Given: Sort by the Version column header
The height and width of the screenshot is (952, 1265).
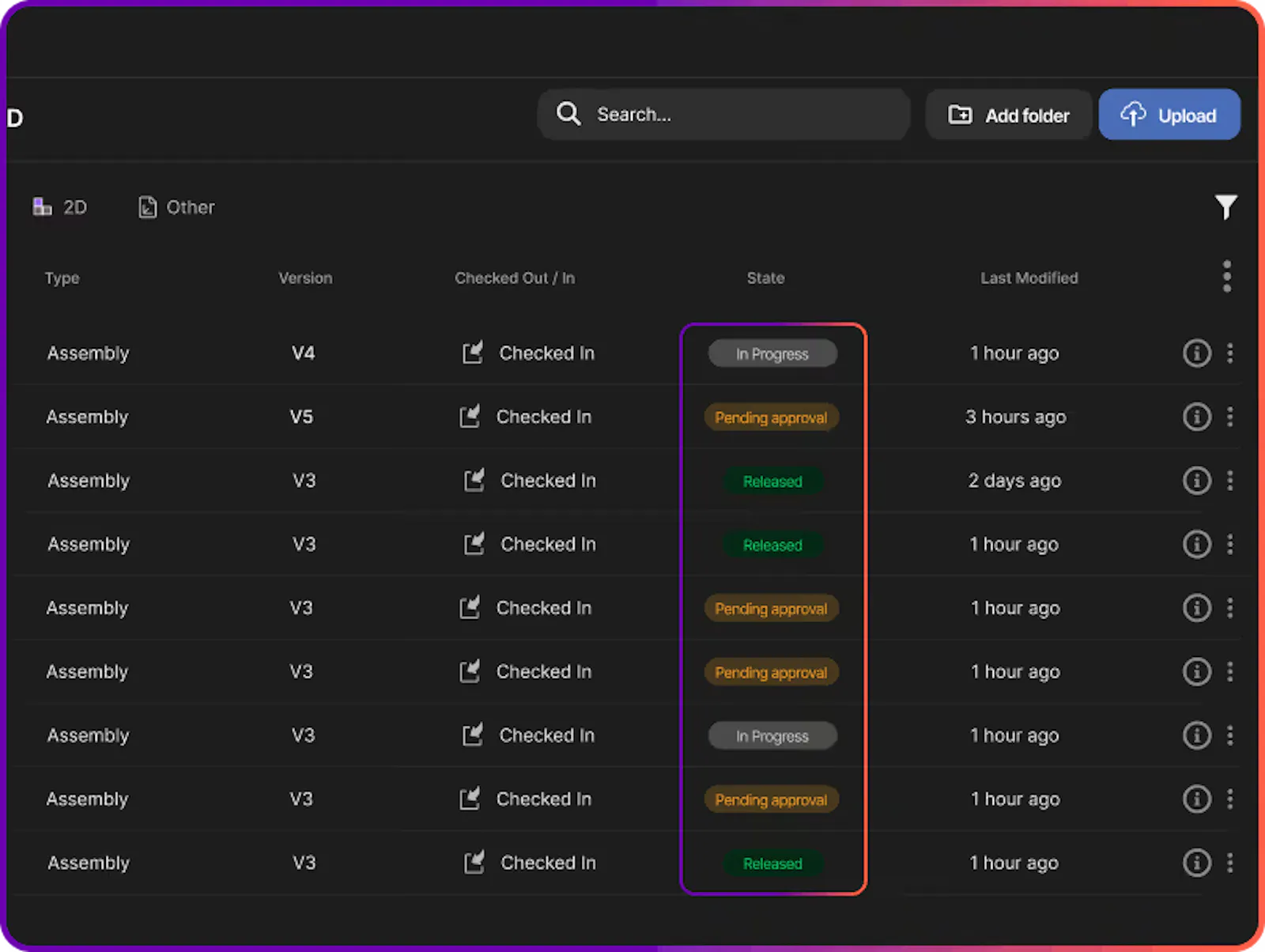Looking at the screenshot, I should point(305,278).
